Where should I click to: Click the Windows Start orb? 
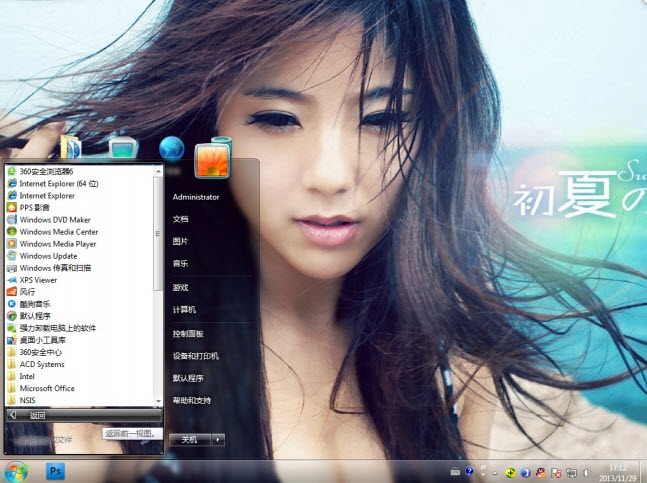16,471
